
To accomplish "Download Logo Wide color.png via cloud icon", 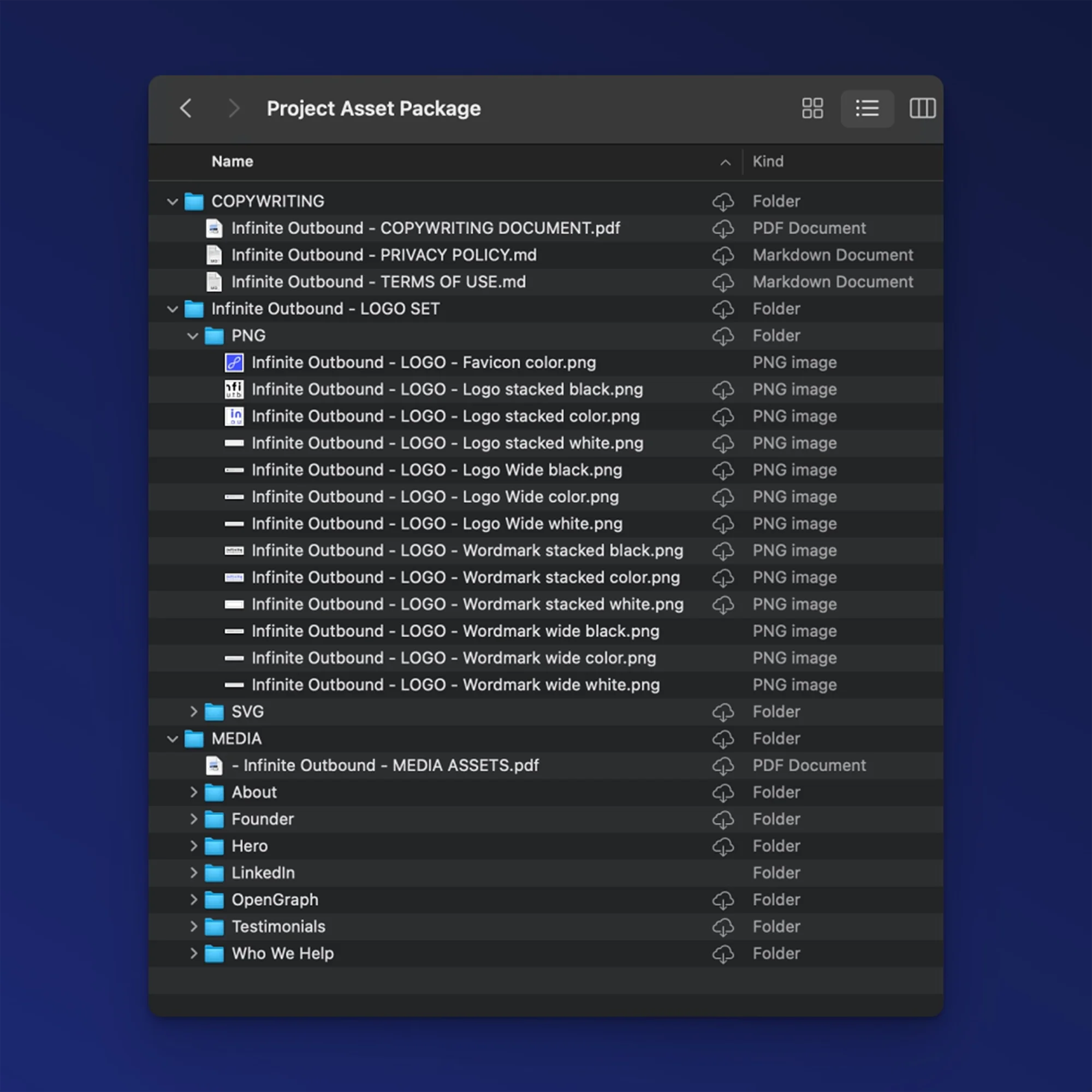I will click(723, 497).
